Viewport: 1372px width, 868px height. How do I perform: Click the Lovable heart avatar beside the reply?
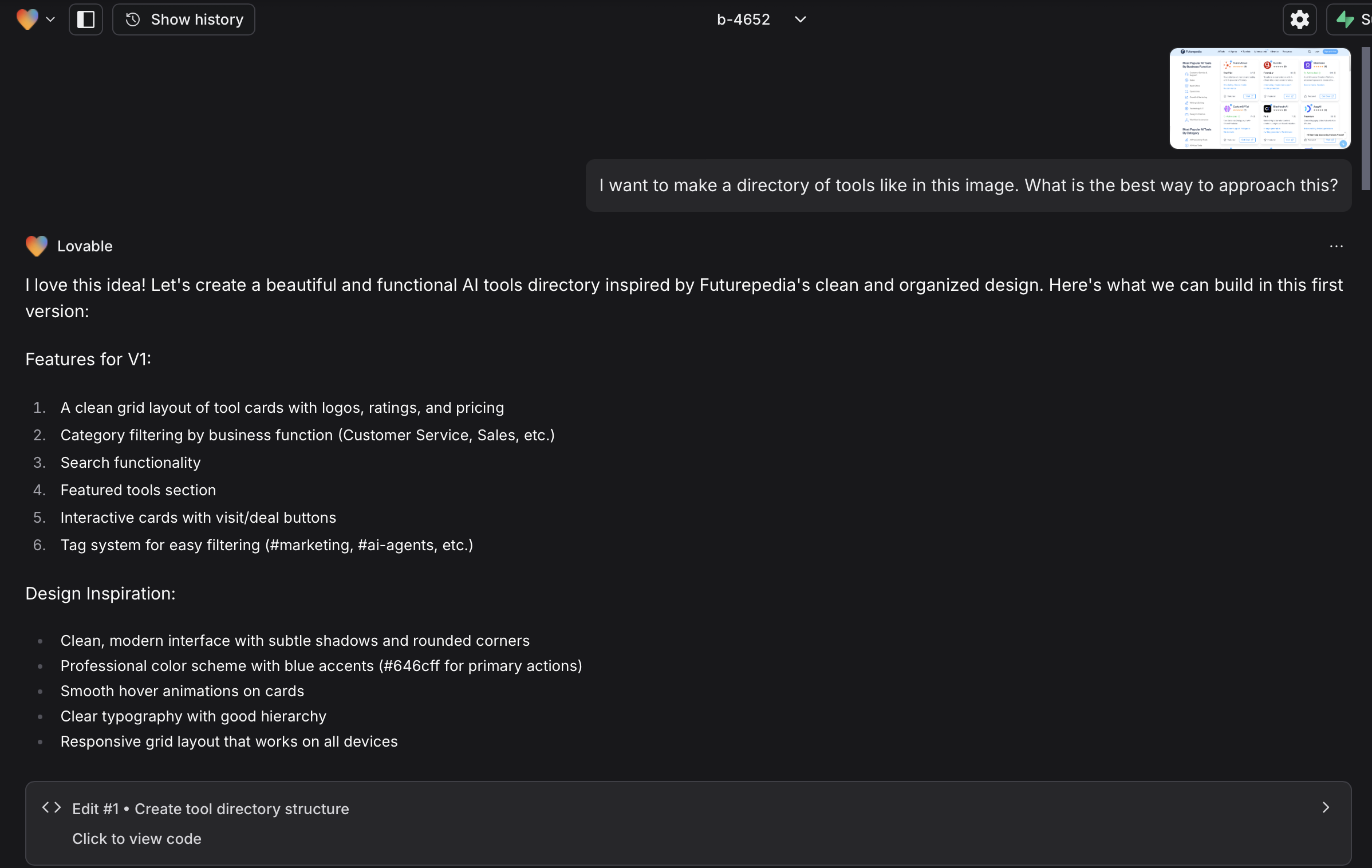[36, 246]
